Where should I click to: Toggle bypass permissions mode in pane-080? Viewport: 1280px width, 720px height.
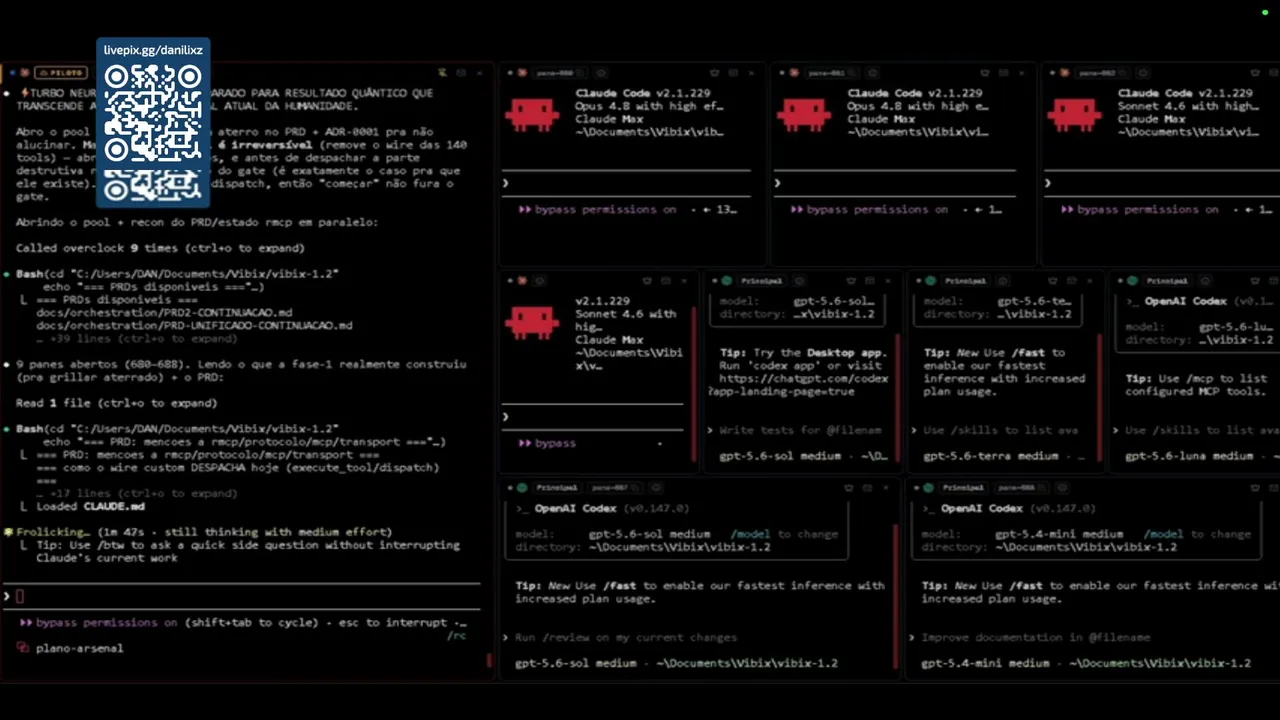[x=598, y=210]
